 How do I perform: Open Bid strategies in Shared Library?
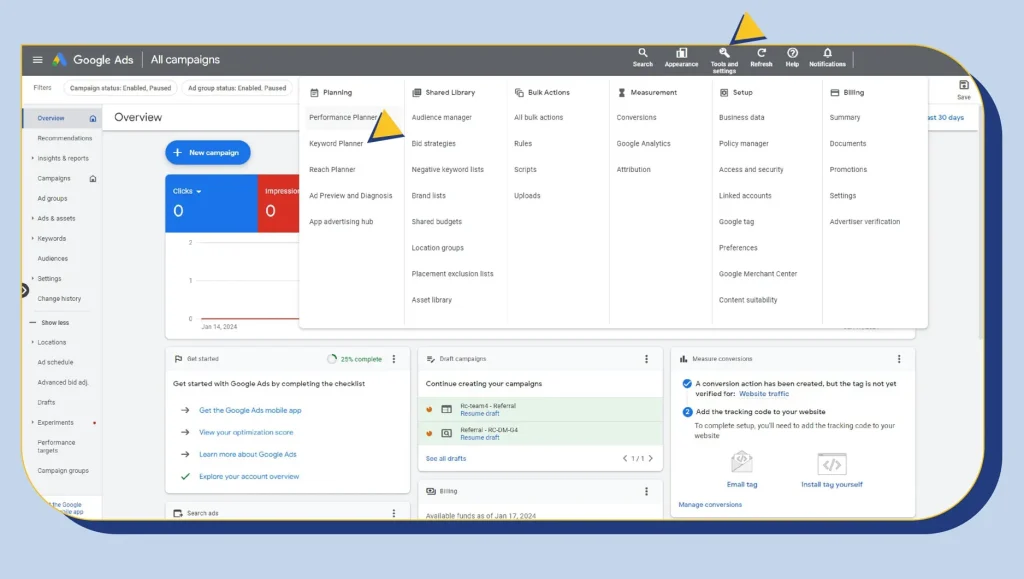(434, 144)
